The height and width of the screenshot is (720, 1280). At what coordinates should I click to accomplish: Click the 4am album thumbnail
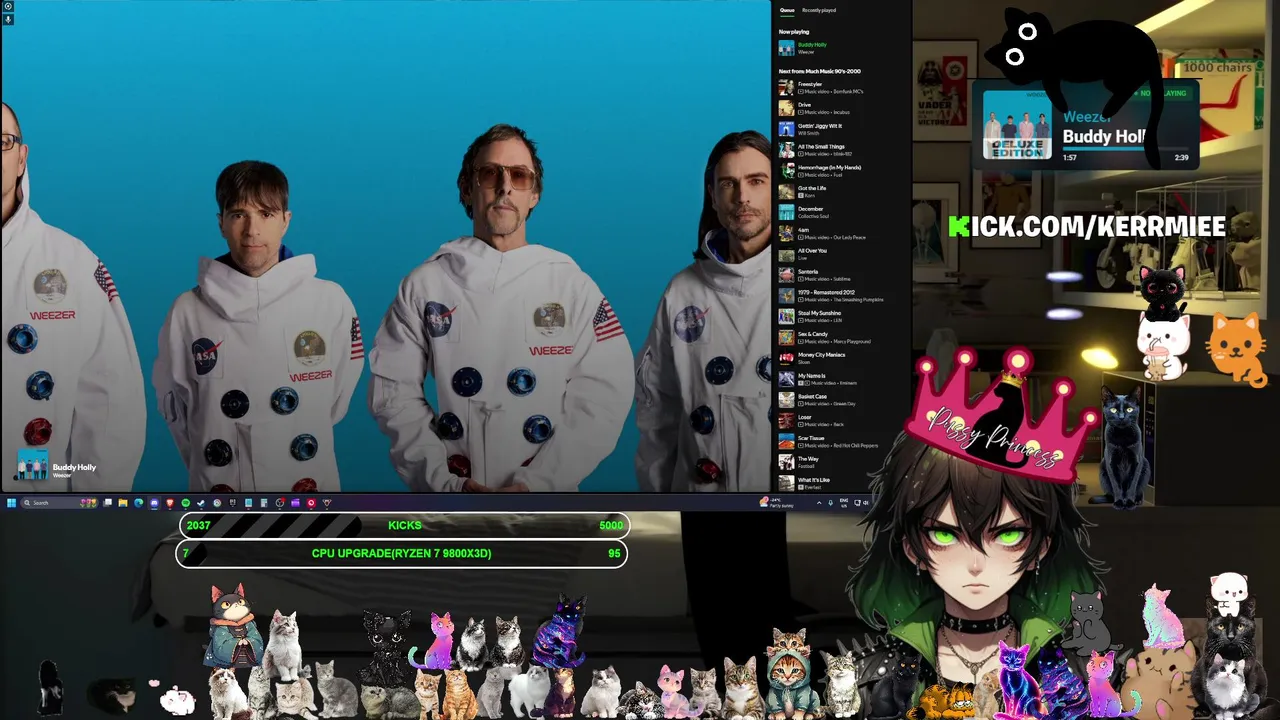[x=786, y=234]
